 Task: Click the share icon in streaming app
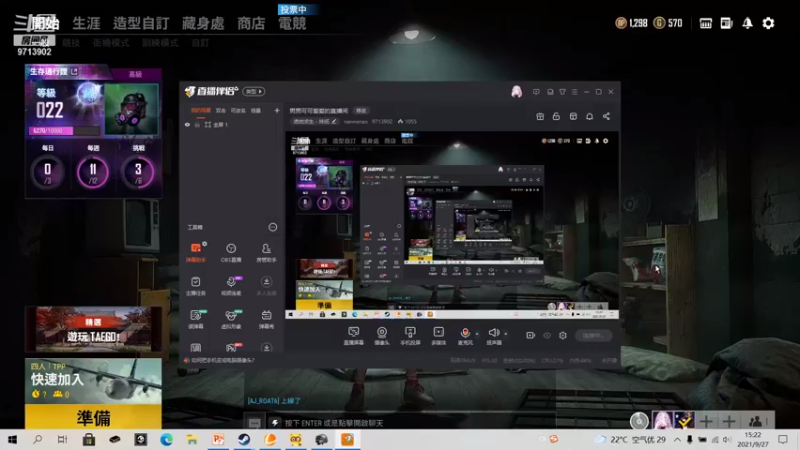coord(606,116)
